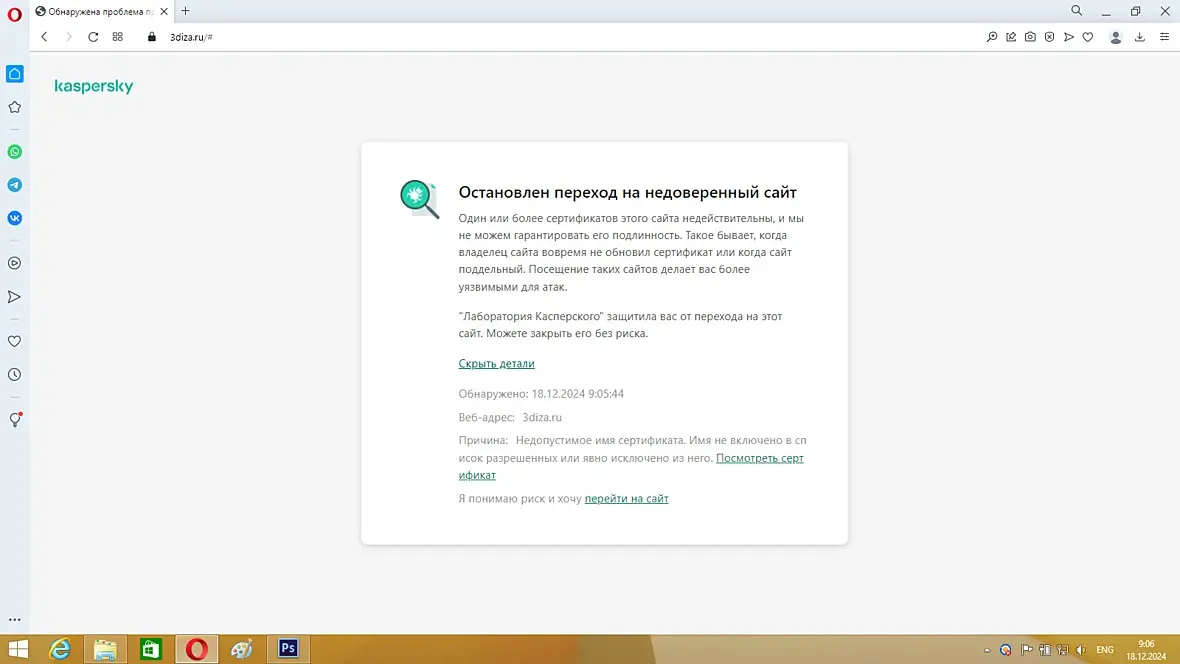Image resolution: width=1180 pixels, height=664 pixels.
Task: Open Photoshop from the taskbar
Action: [x=287, y=649]
